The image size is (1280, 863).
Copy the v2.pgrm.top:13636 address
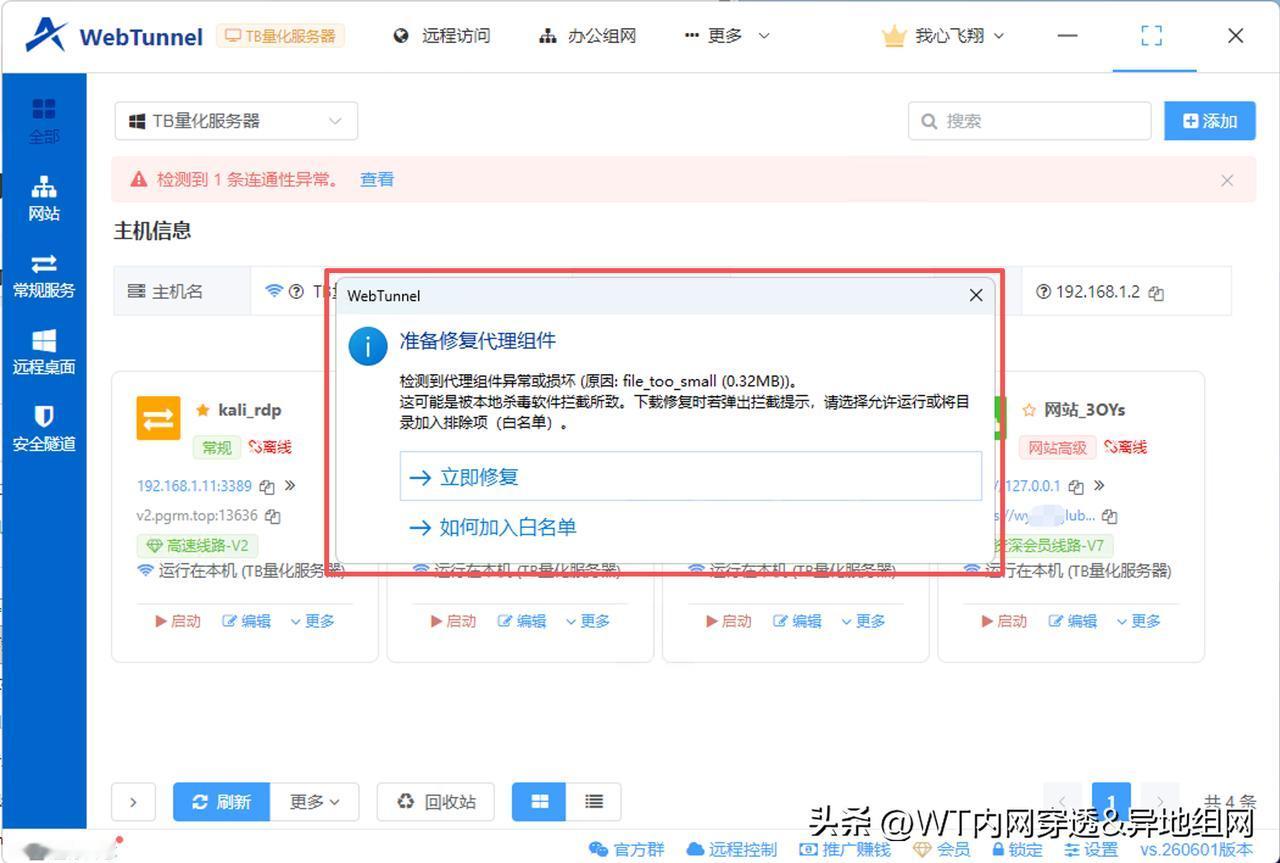click(273, 516)
